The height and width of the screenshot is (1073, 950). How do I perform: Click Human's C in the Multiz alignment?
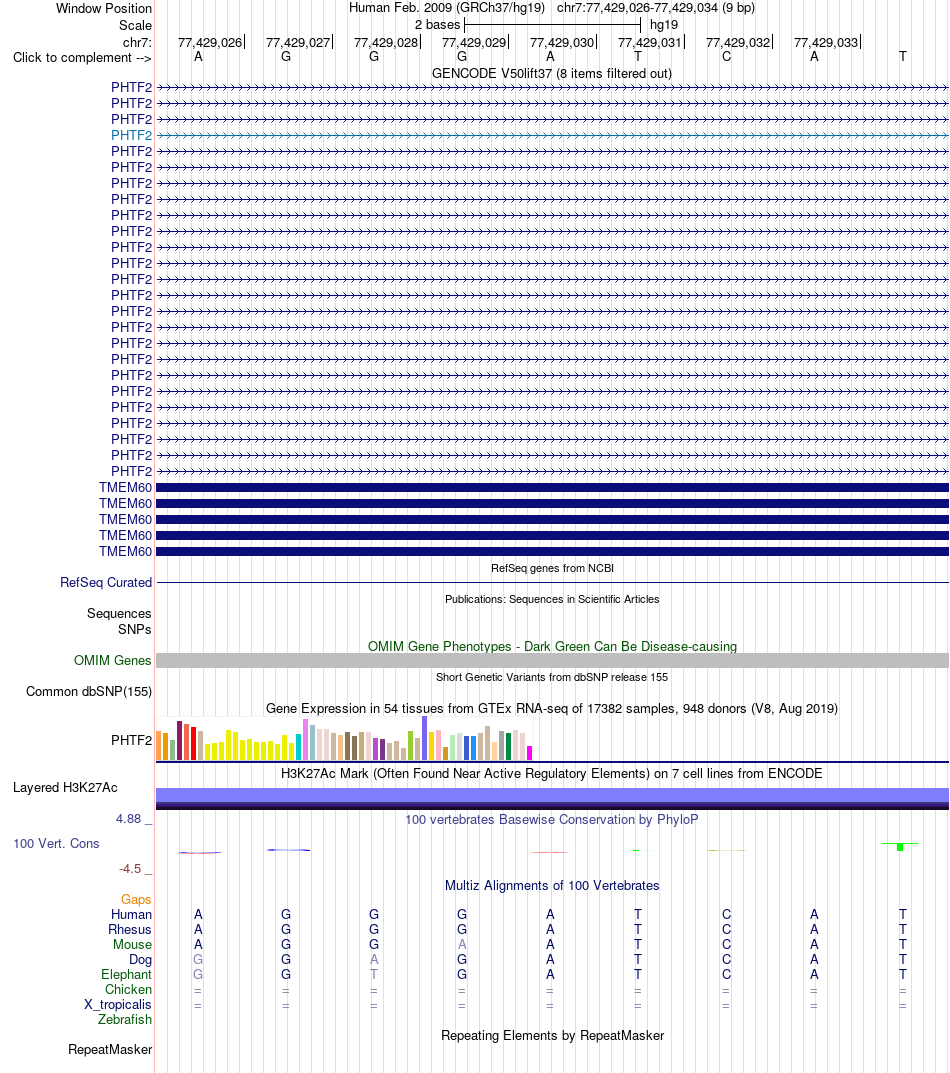727,915
